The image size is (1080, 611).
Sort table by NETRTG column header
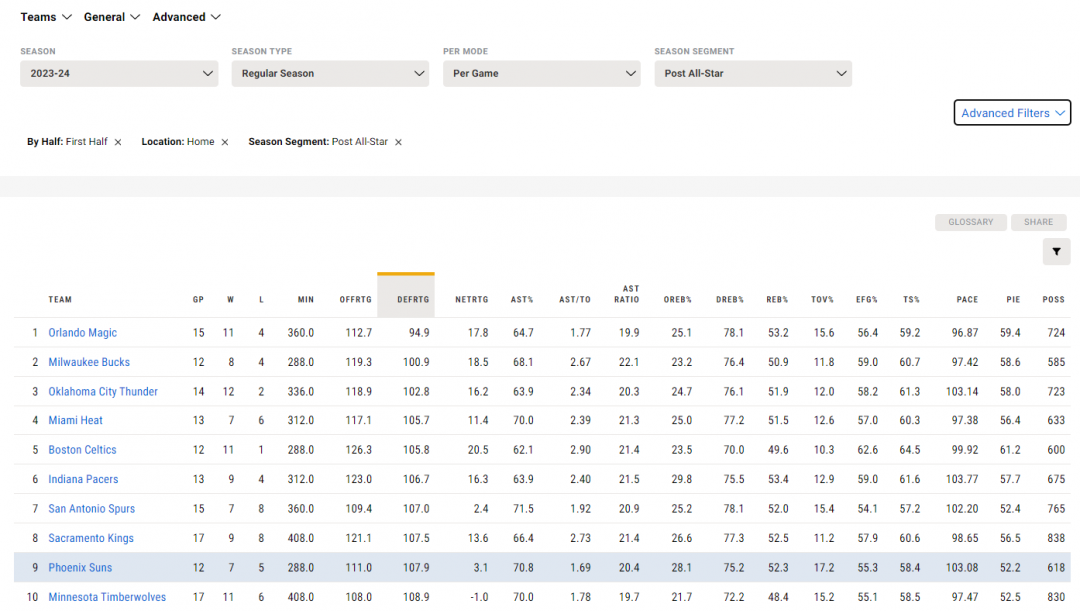point(472,300)
